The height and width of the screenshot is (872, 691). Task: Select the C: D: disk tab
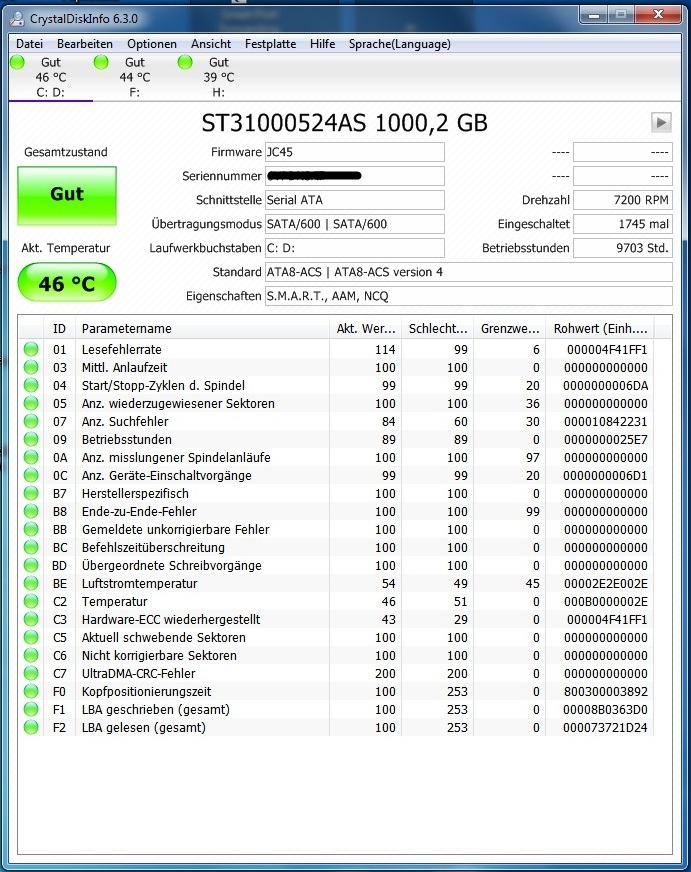click(x=51, y=77)
